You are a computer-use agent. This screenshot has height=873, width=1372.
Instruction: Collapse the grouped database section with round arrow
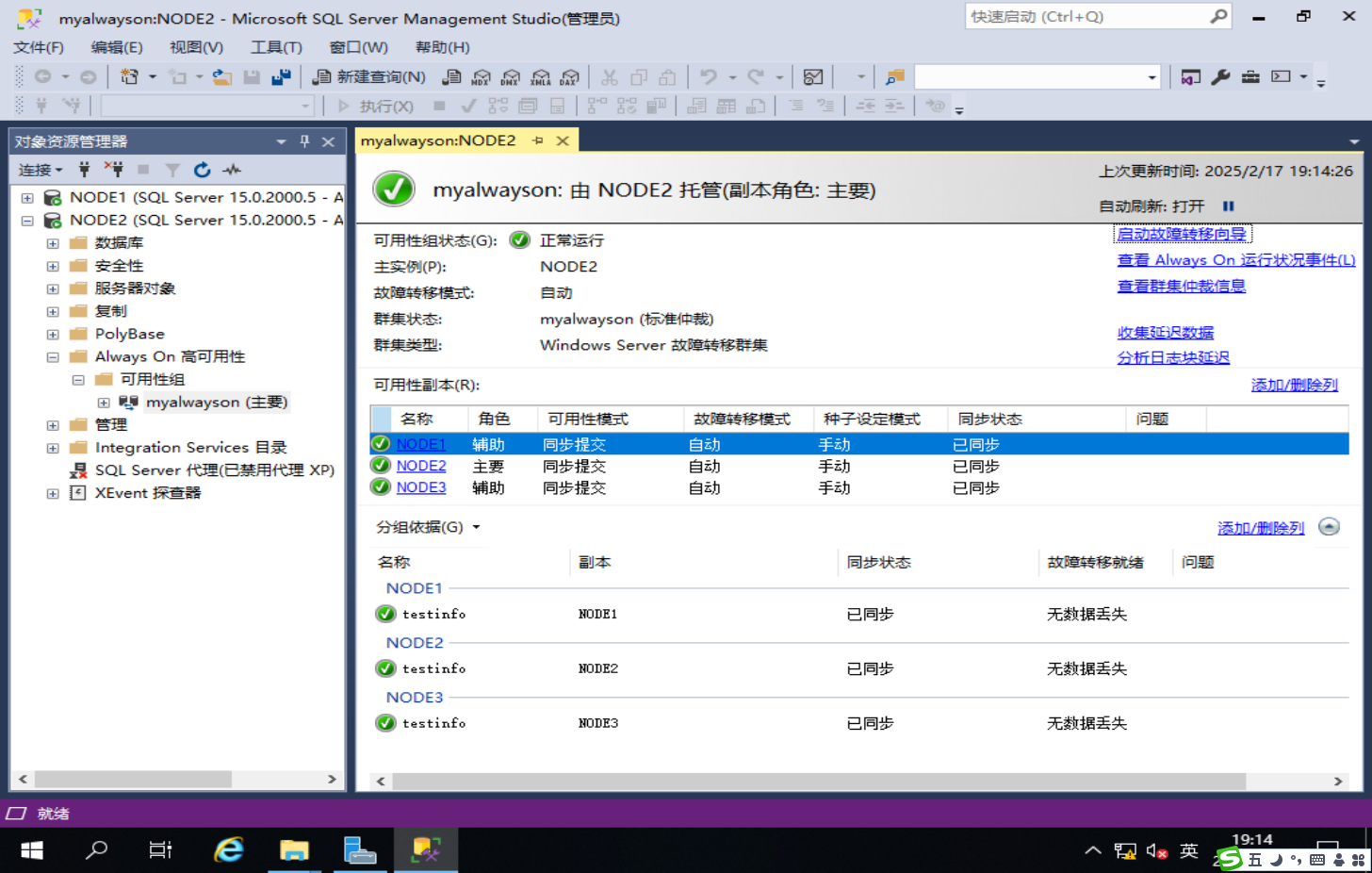(1329, 527)
